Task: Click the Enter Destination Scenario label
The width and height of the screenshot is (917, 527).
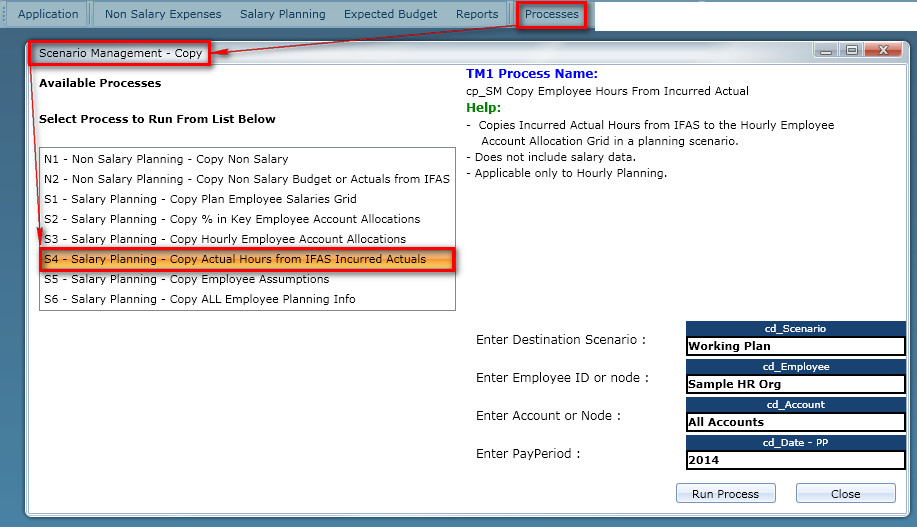Action: click(560, 340)
